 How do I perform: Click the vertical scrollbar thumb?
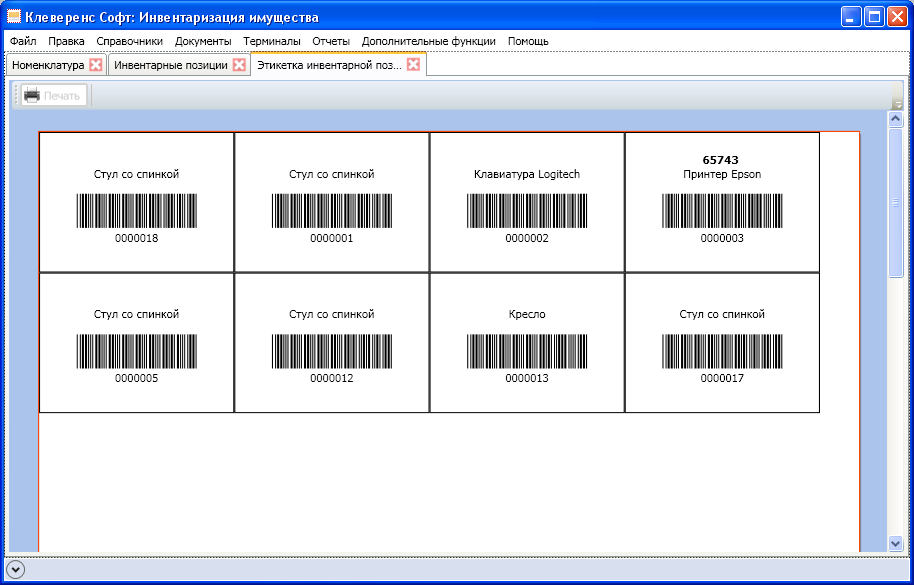click(896, 202)
